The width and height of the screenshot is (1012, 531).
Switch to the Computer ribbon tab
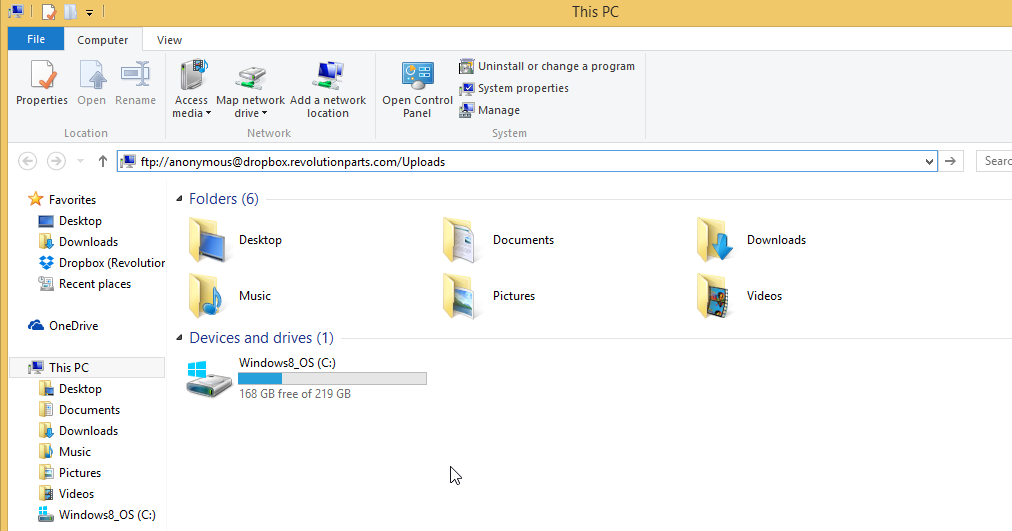point(103,39)
